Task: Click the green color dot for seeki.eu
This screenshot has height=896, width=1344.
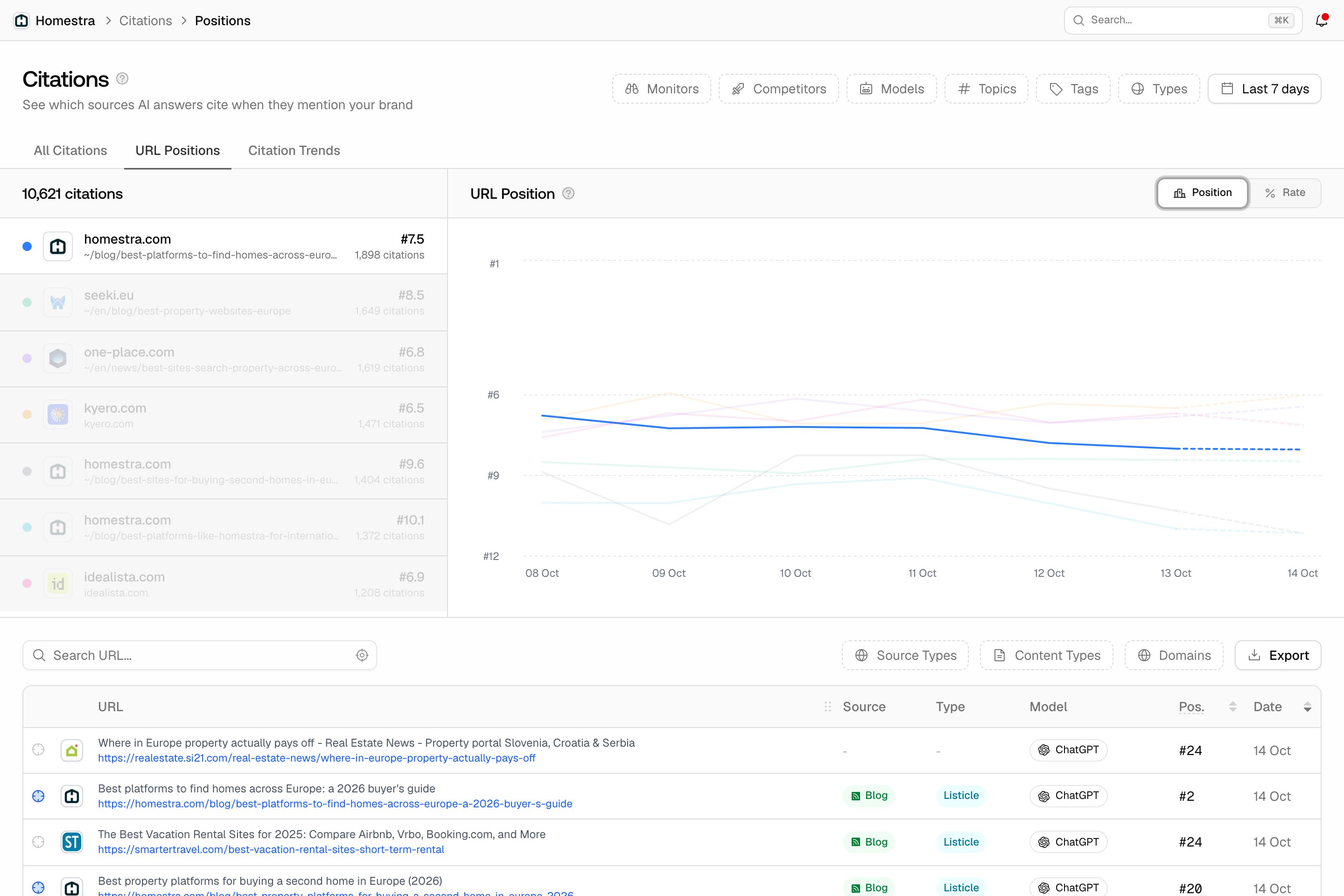Action: 27,302
